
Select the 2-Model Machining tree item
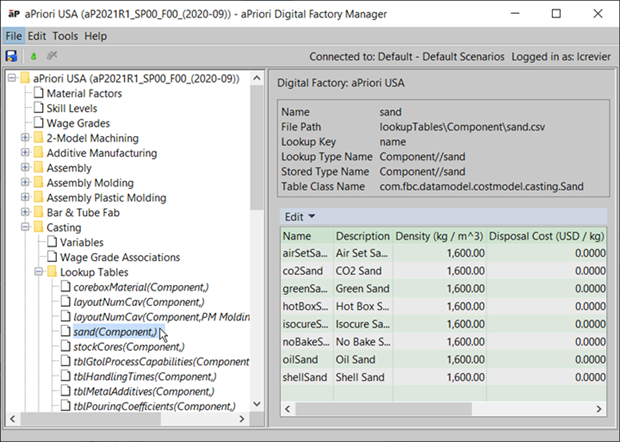tap(93, 138)
